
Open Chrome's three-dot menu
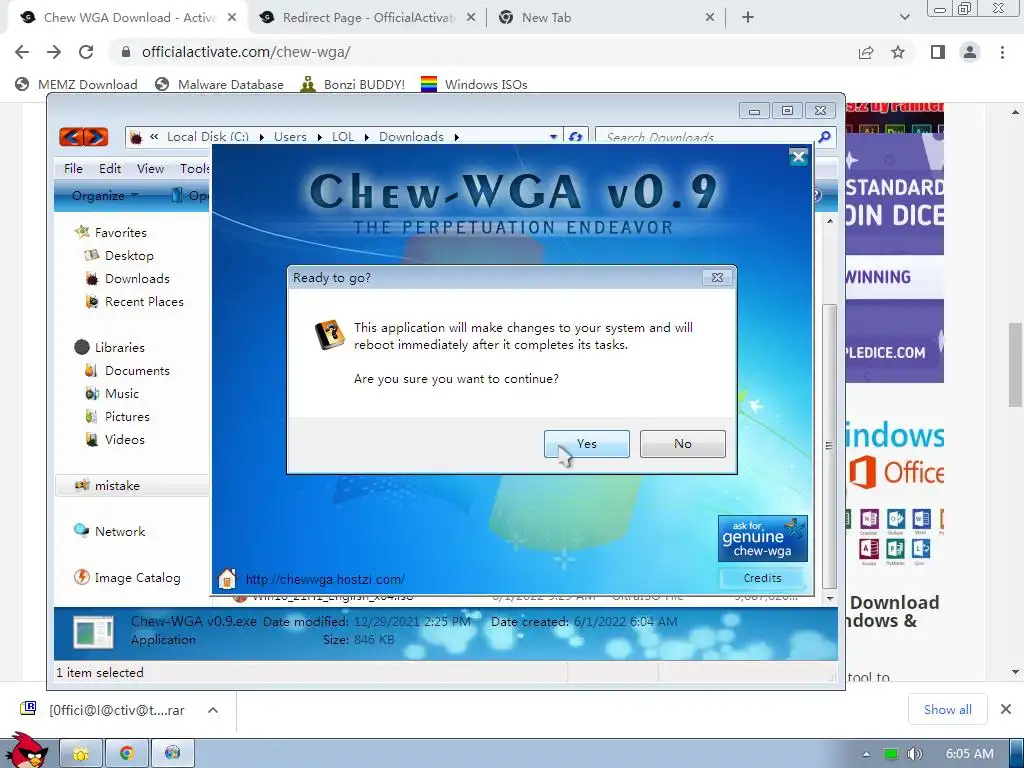(1002, 52)
